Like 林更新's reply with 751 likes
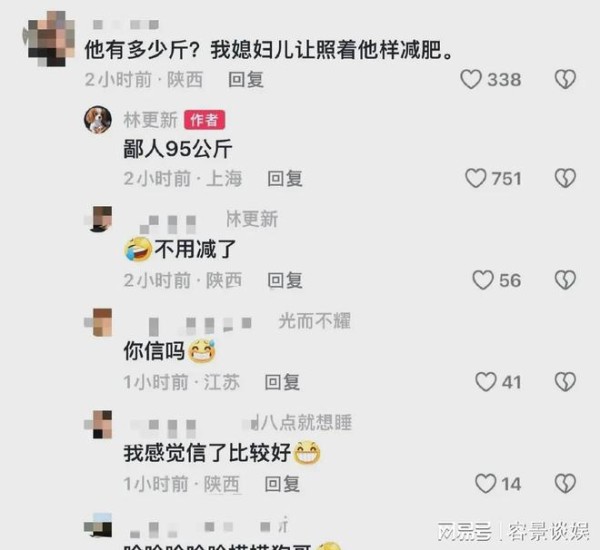 [x=476, y=178]
